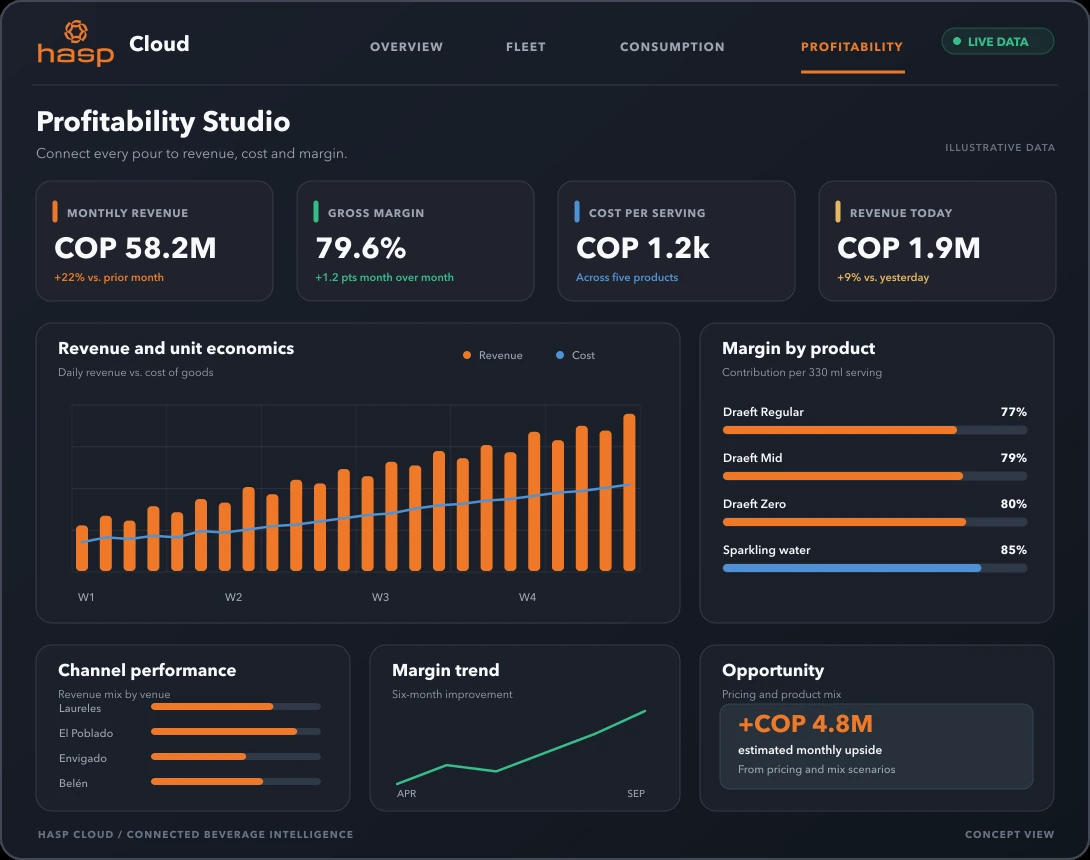Click the "80%" Draeft Zero value
1090x860 pixels.
tap(1014, 503)
